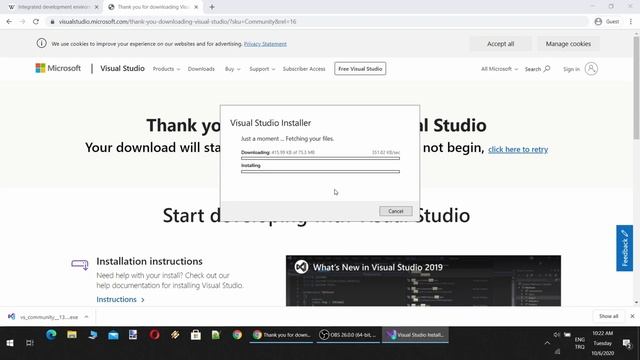The height and width of the screenshot is (360, 640).
Task: Switch to the OBS 26.0.0 taskbar window
Action: point(348,335)
